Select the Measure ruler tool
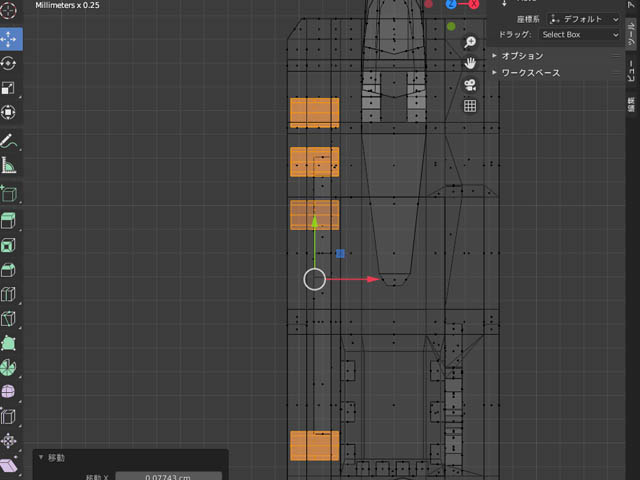 click(x=9, y=166)
